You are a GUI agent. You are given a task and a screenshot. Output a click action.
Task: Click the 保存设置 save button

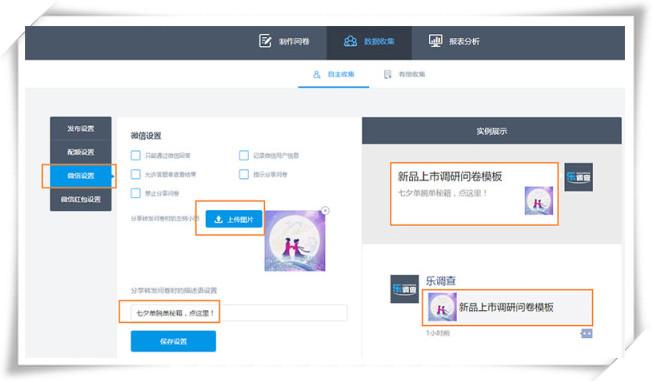(x=173, y=341)
